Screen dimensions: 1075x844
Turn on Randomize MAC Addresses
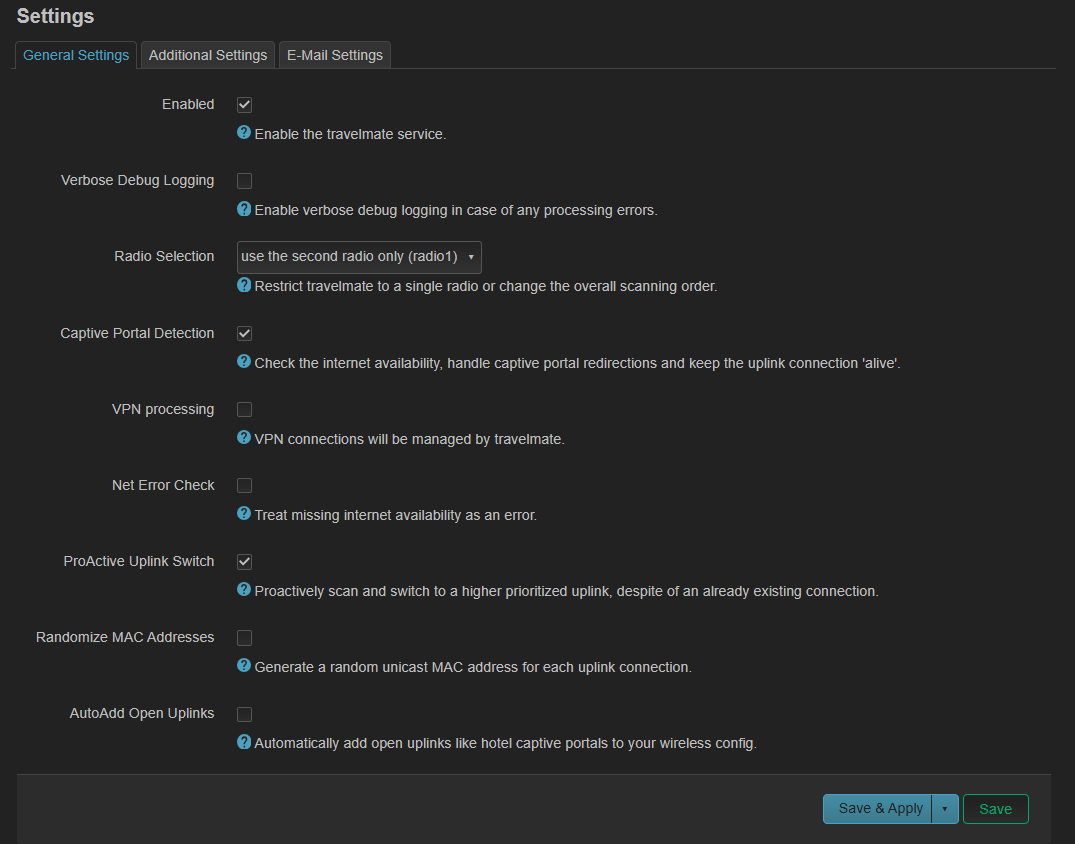point(244,638)
